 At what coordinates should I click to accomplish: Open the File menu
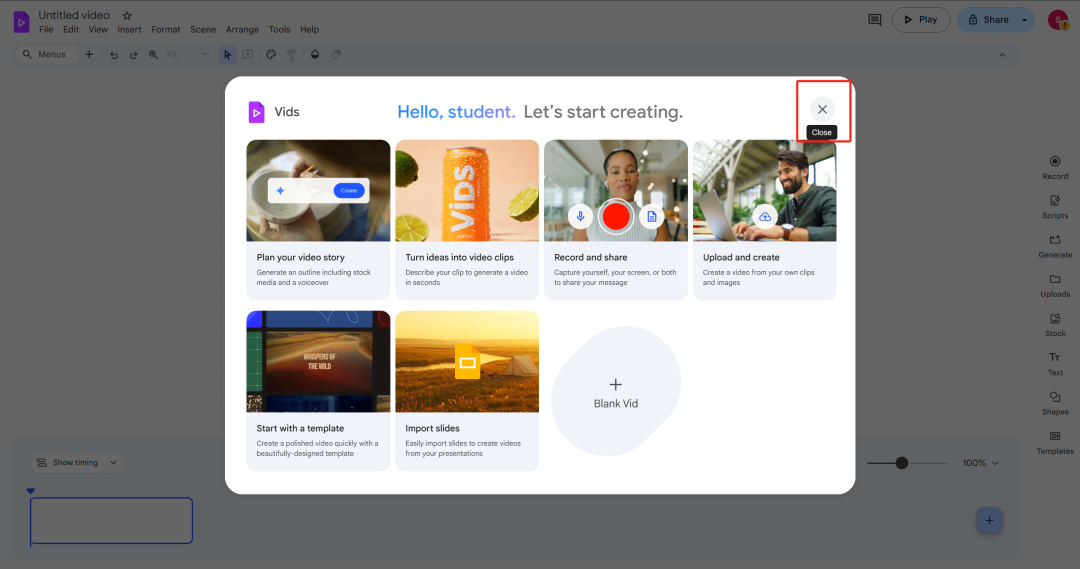(46, 30)
